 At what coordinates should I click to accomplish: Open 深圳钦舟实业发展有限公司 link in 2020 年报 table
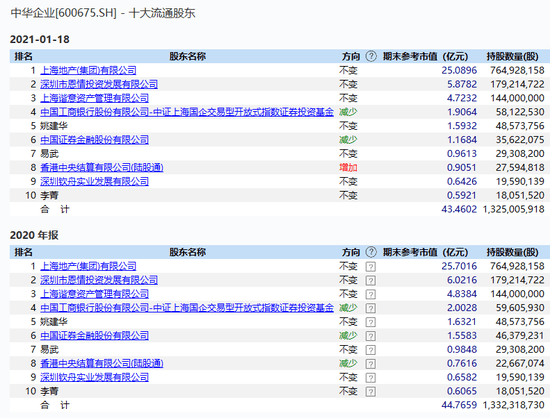(x=94, y=377)
